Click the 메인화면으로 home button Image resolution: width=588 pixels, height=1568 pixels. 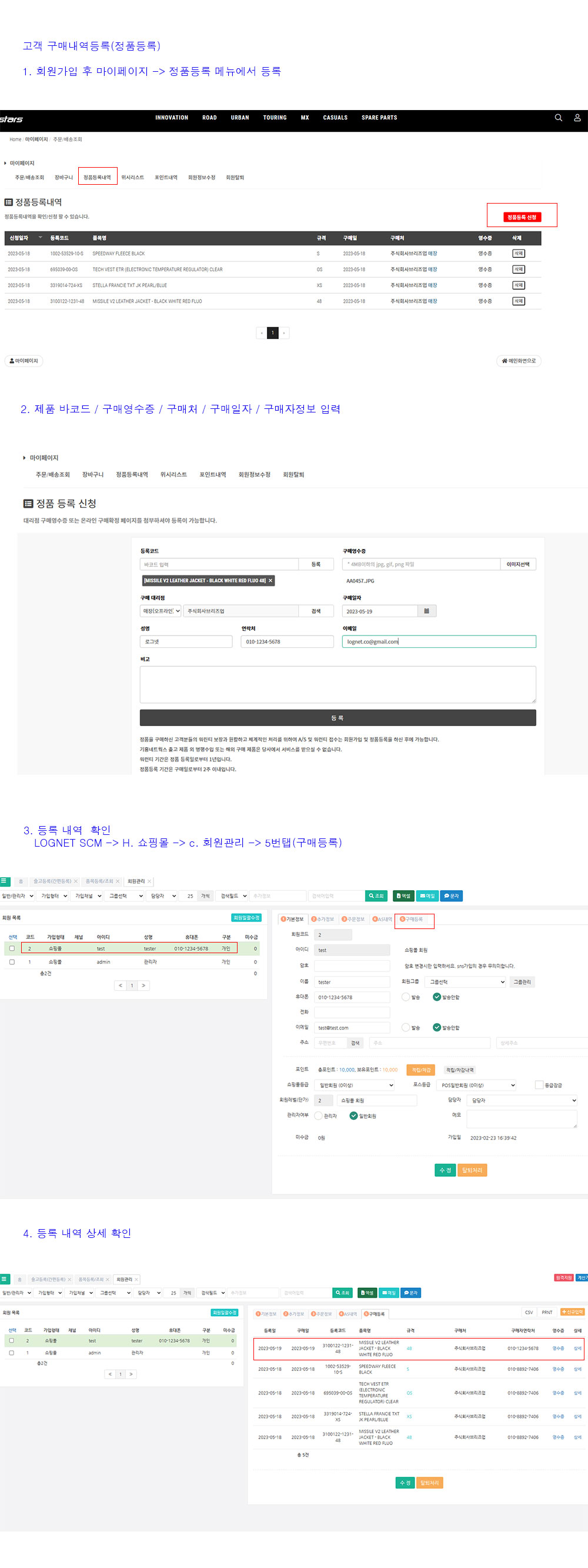coord(519,361)
